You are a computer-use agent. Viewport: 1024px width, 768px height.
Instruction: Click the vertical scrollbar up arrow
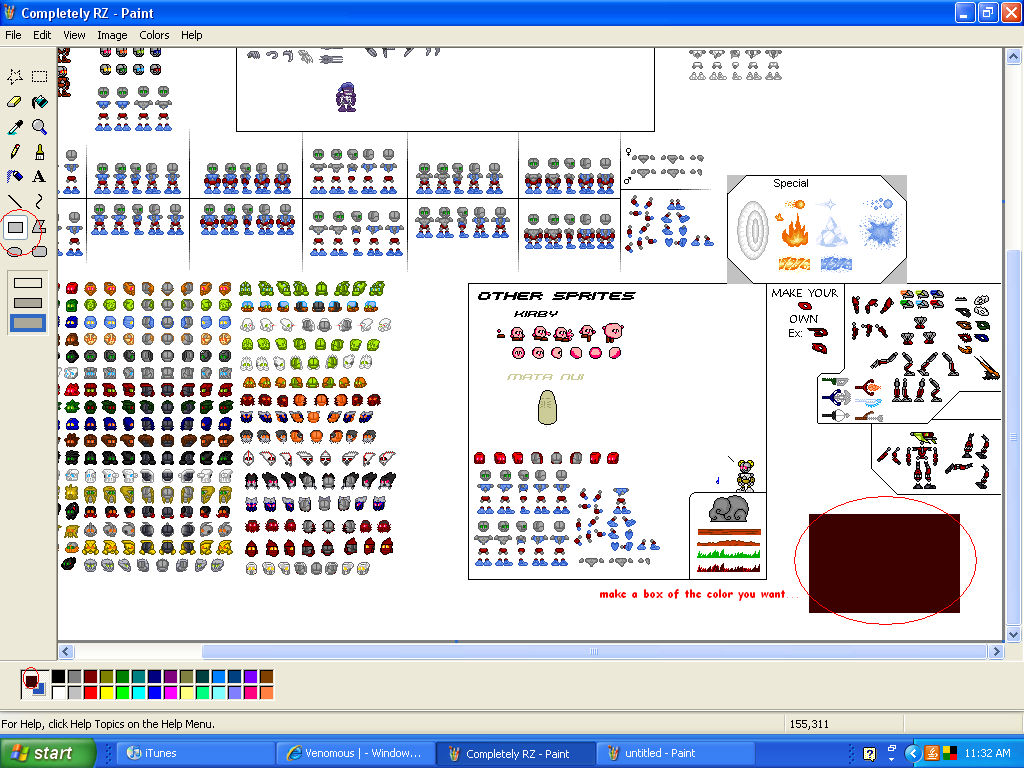[1014, 57]
